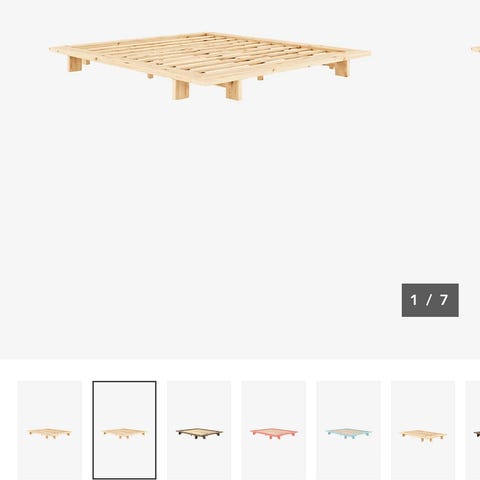Click the gray slide number indicator
This screenshot has width=480, height=480.
click(430, 300)
